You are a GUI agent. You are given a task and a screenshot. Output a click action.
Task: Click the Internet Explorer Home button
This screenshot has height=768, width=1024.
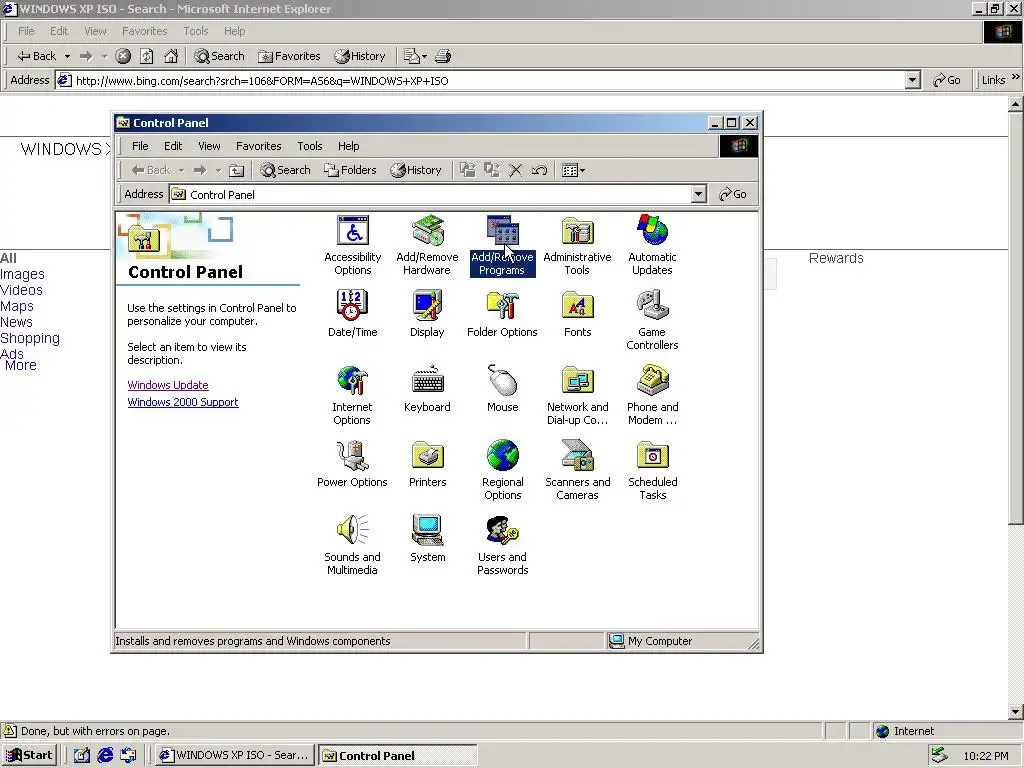[171, 56]
